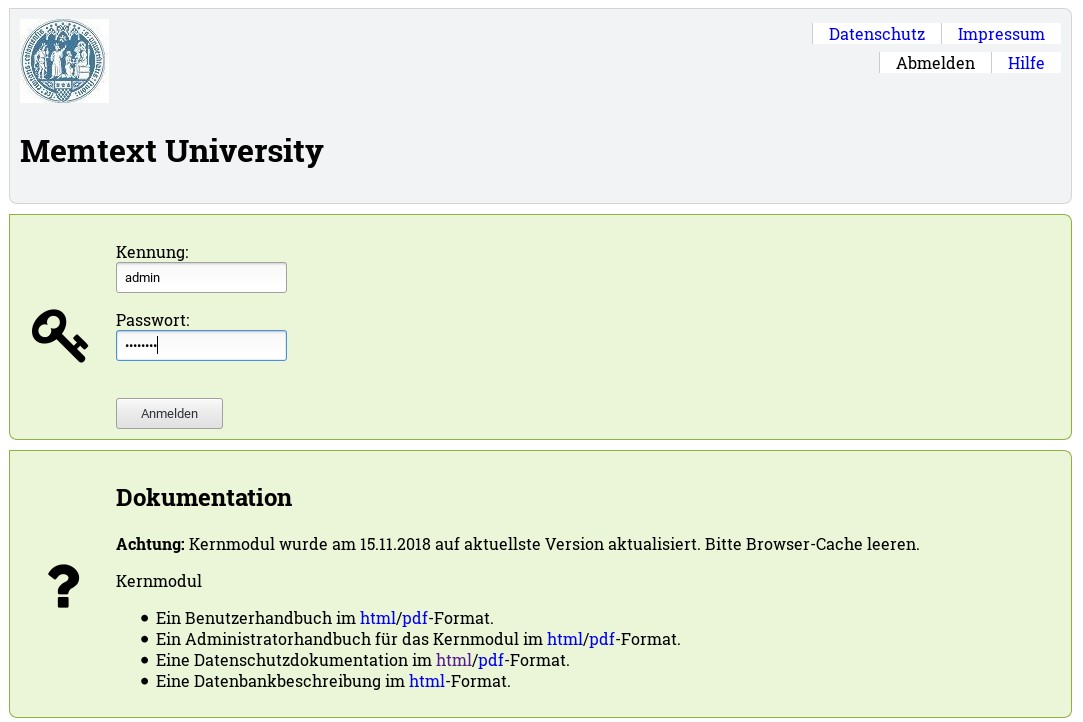Click into the Passwort field
The width and height of the screenshot is (1083, 722).
coord(201,346)
